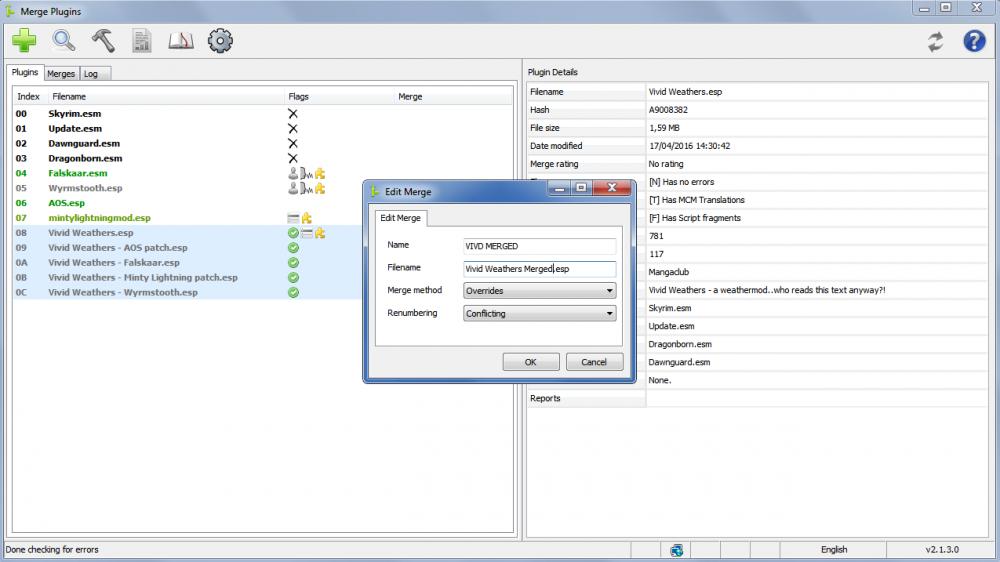Viewport: 1000px width, 562px height.
Task: Click the status bar globe icon
Action: [x=677, y=550]
